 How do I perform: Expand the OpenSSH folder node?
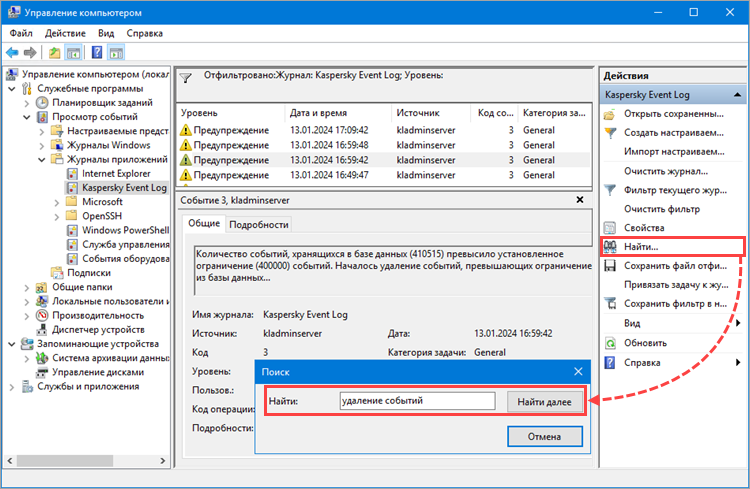pyautogui.click(x=56, y=217)
